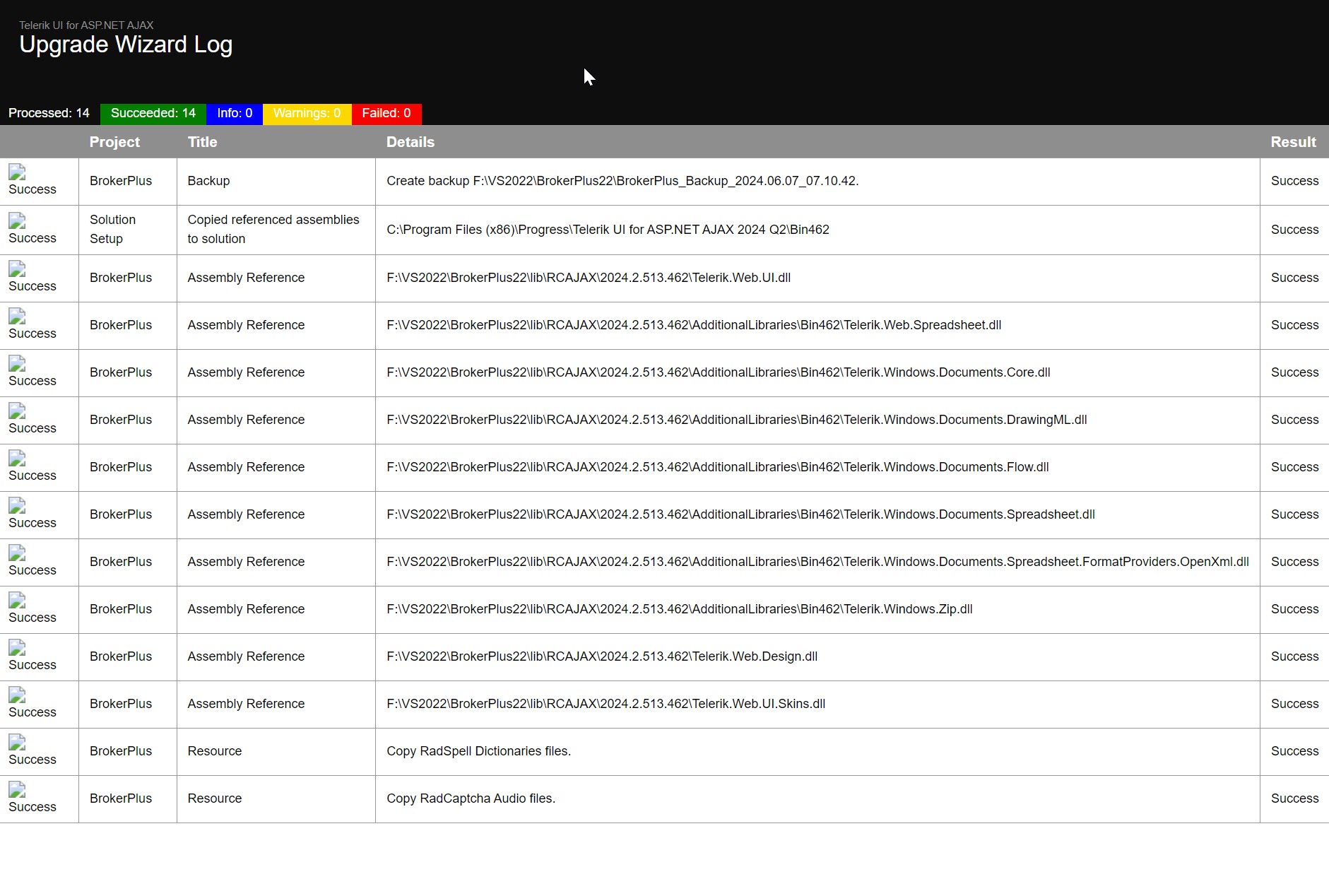The height and width of the screenshot is (896, 1329).
Task: Click the path ending in 462\Telerik.Web.UI.dll
Action: tap(589, 278)
